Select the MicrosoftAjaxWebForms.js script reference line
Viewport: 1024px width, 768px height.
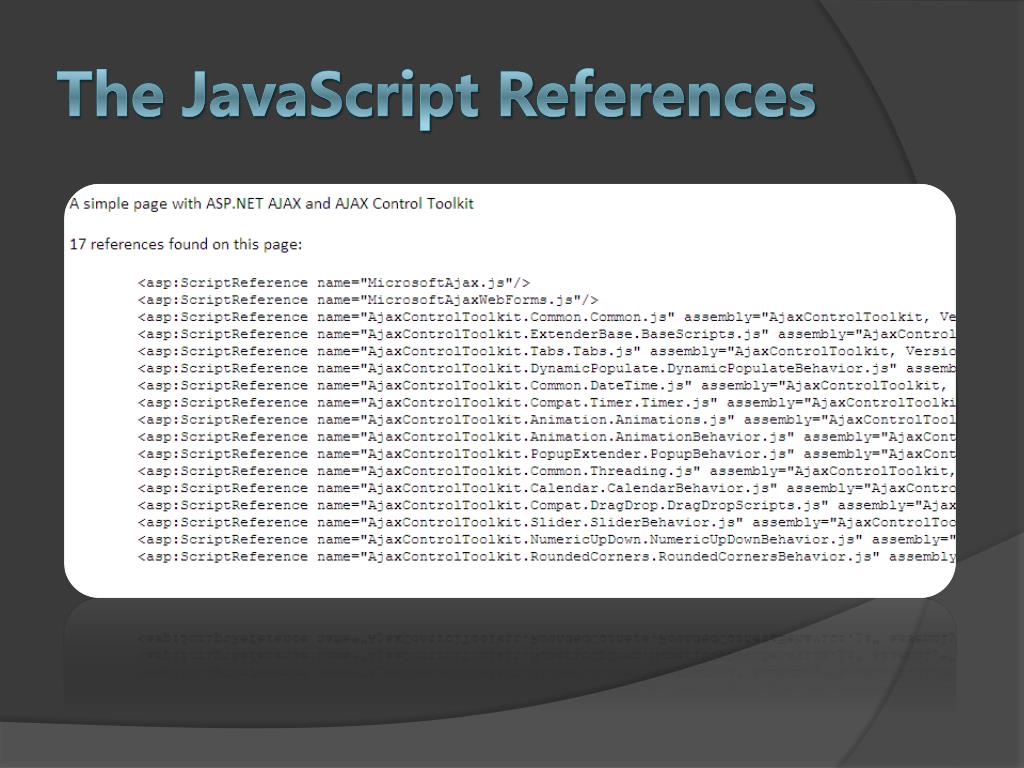(x=368, y=300)
